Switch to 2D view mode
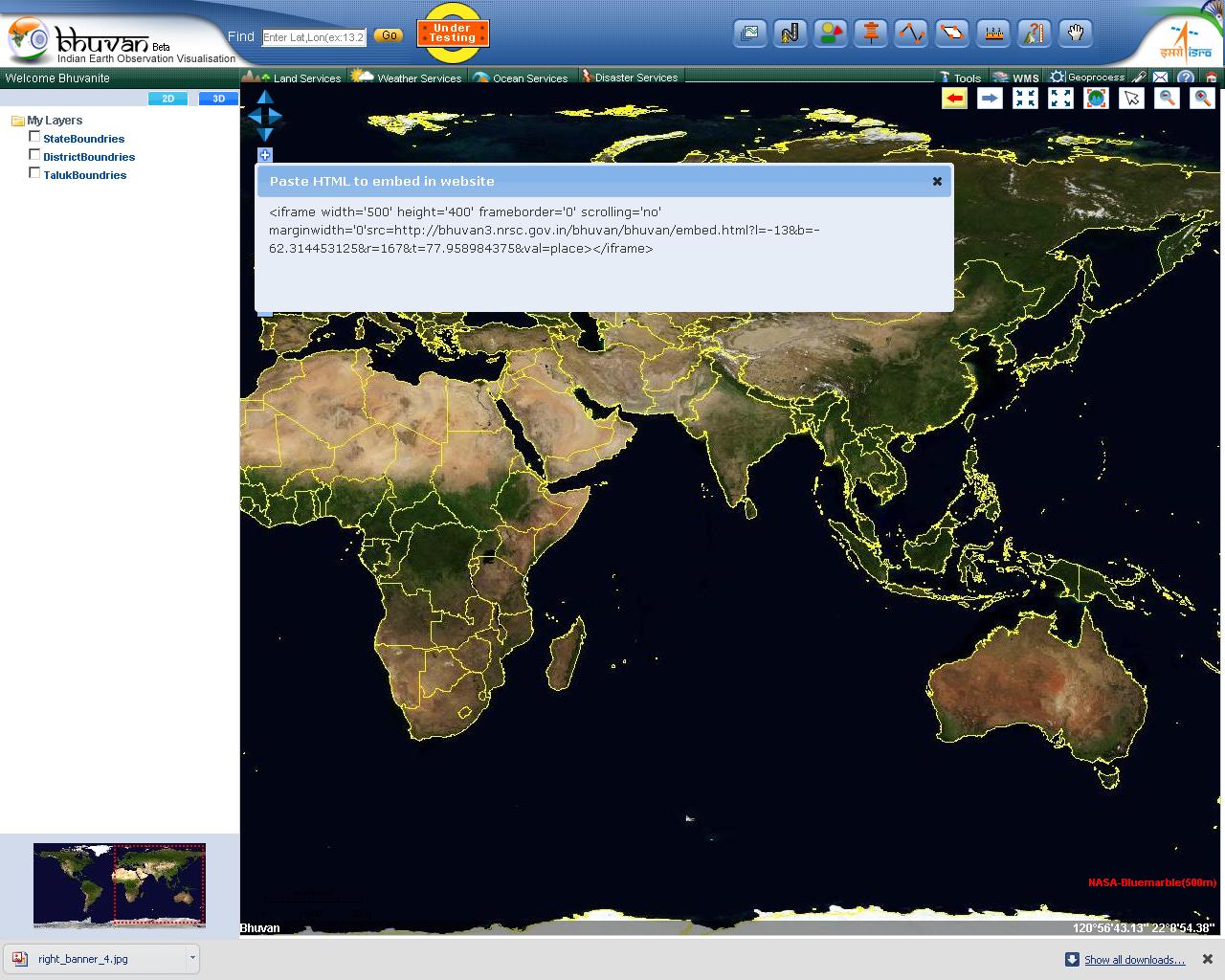Screen dimensions: 1225x980 tap(168, 99)
